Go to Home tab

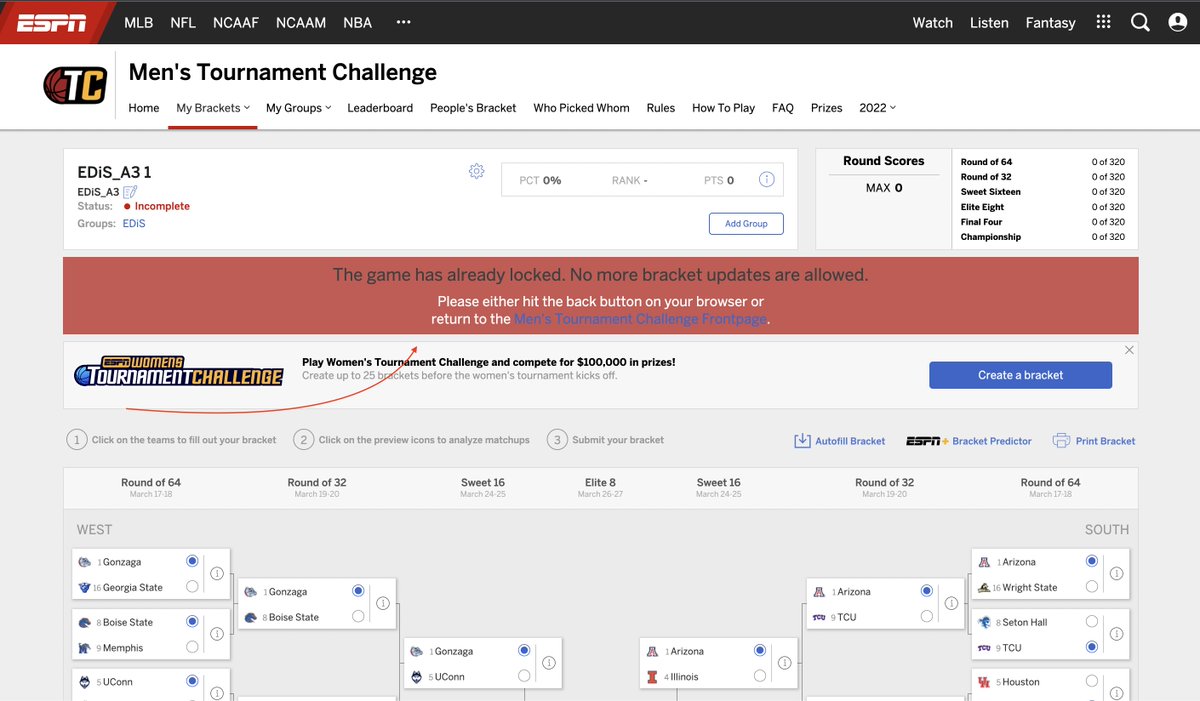point(144,108)
